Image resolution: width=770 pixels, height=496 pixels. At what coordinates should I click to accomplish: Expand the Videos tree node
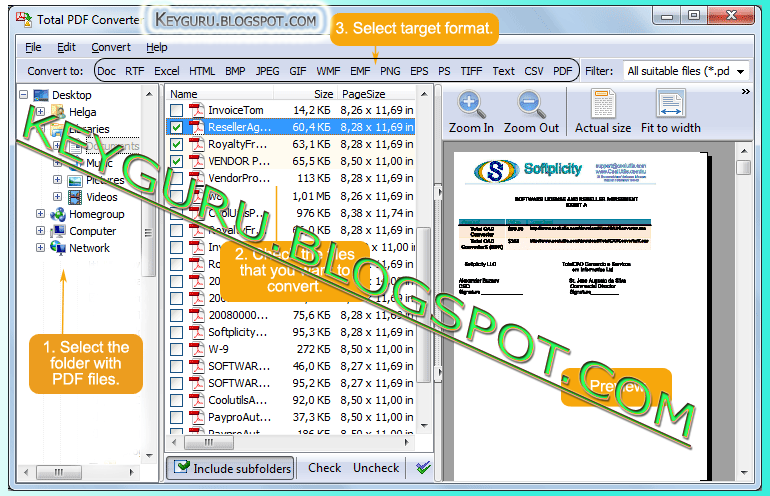pyautogui.click(x=57, y=196)
